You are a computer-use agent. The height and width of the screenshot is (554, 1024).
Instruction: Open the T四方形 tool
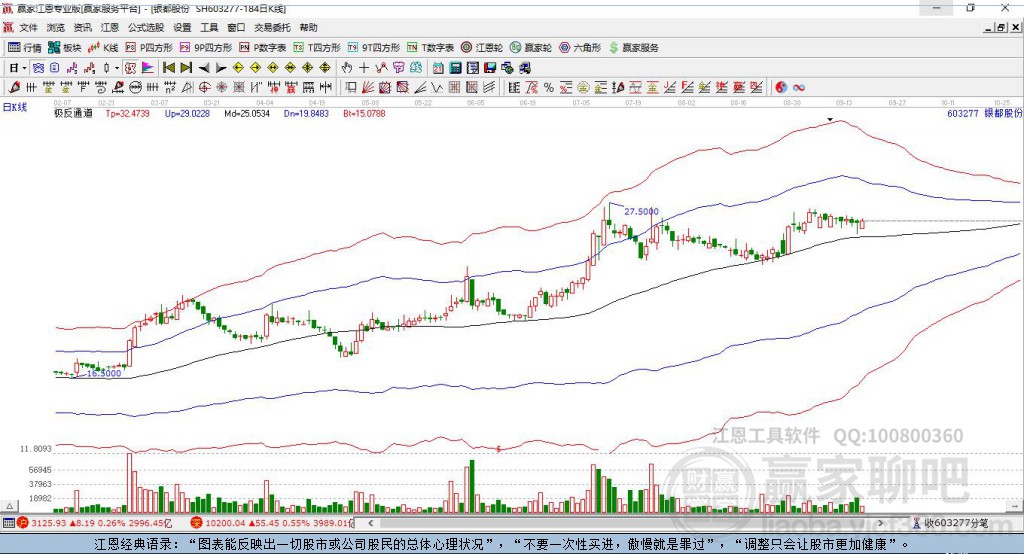(317, 48)
